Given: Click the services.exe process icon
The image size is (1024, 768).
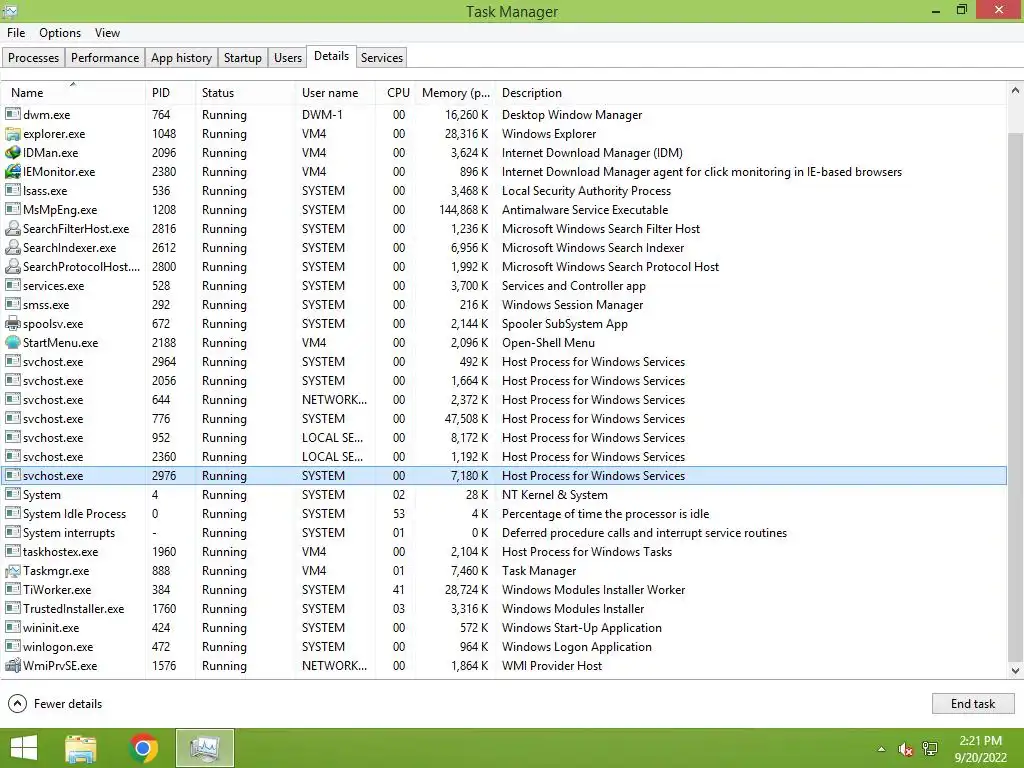Looking at the screenshot, I should [12, 285].
